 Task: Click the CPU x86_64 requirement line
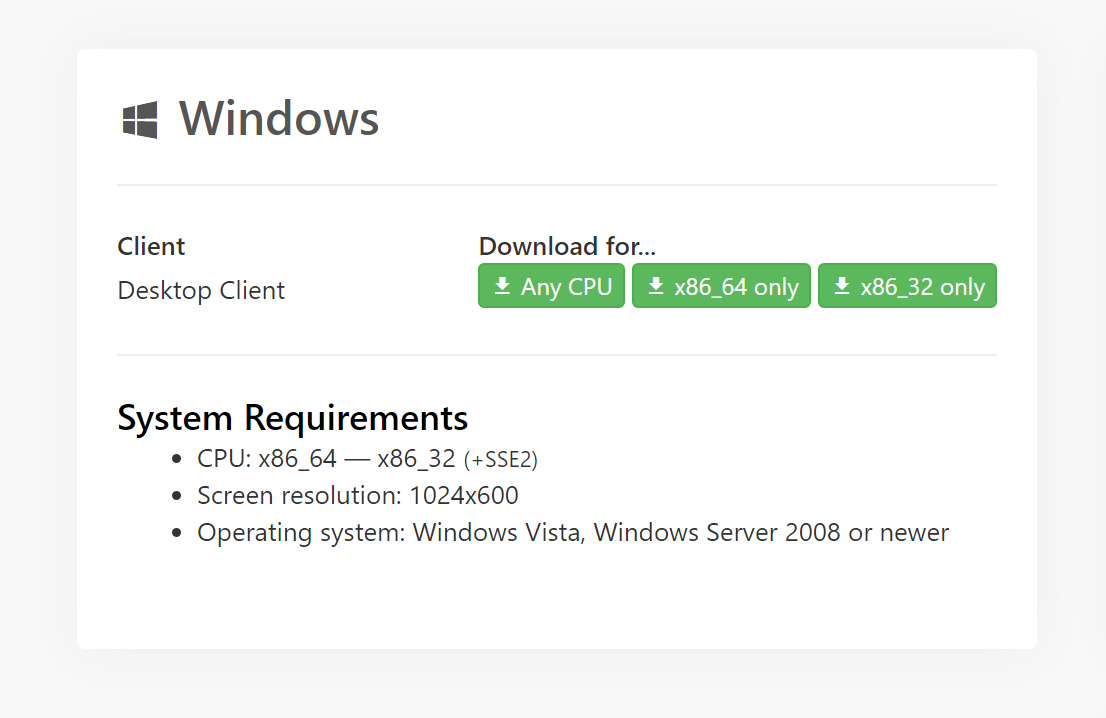326,459
